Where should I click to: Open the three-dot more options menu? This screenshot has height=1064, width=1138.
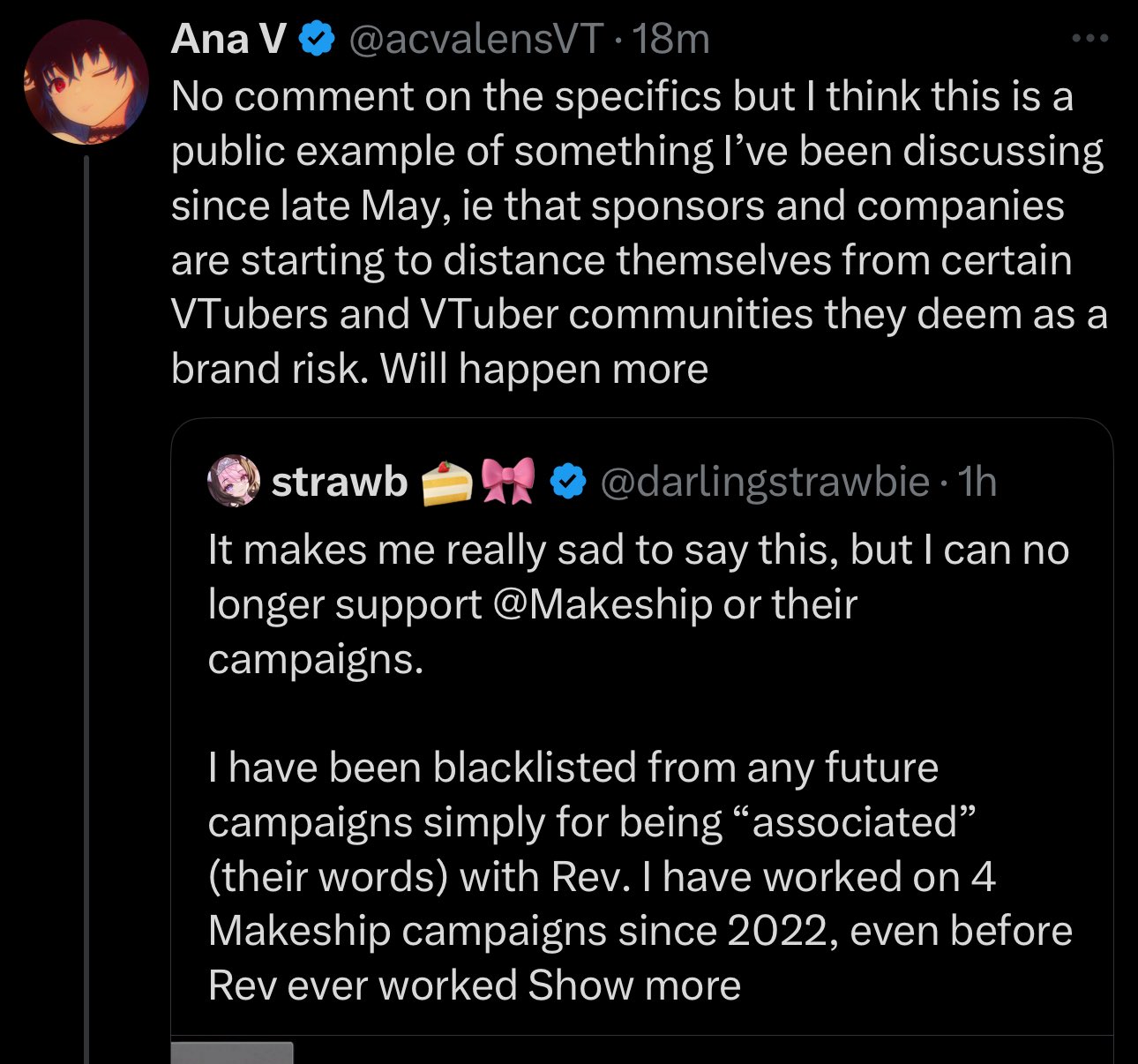1089,39
